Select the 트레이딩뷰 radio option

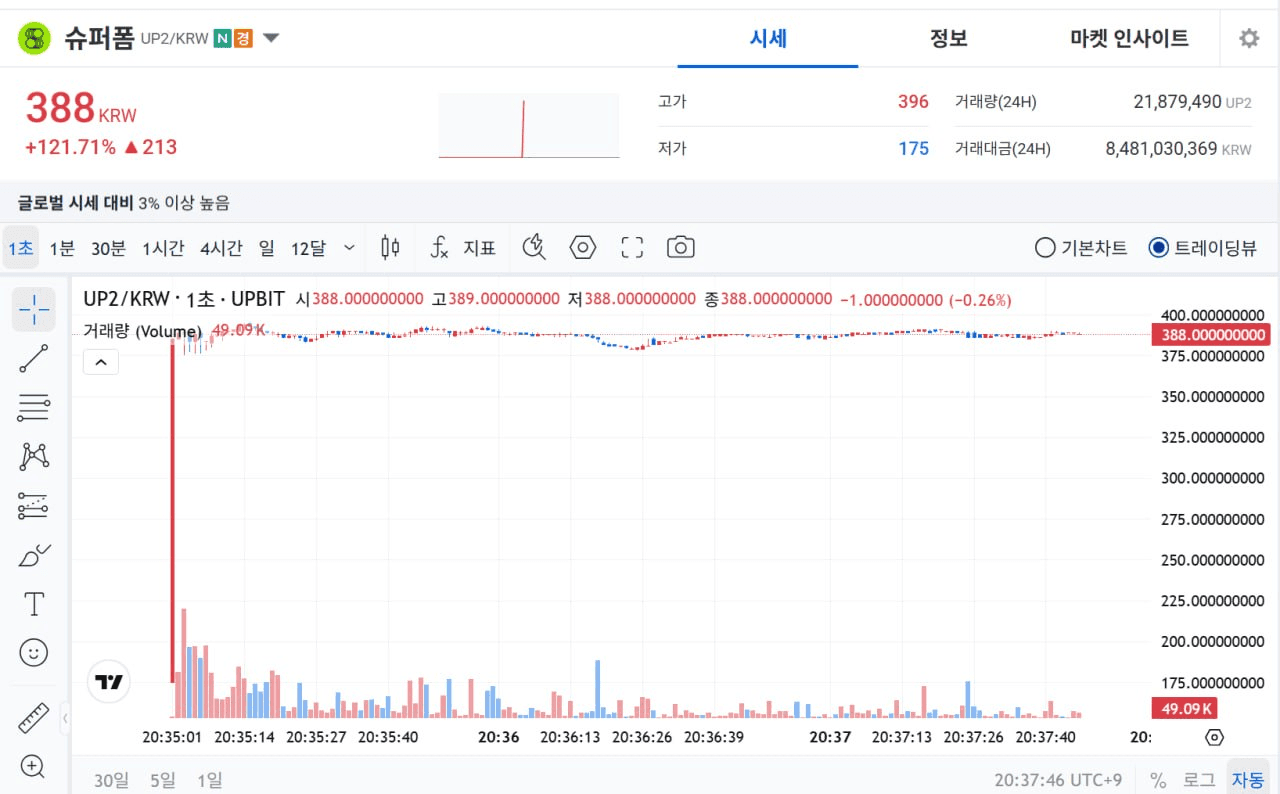(1203, 247)
